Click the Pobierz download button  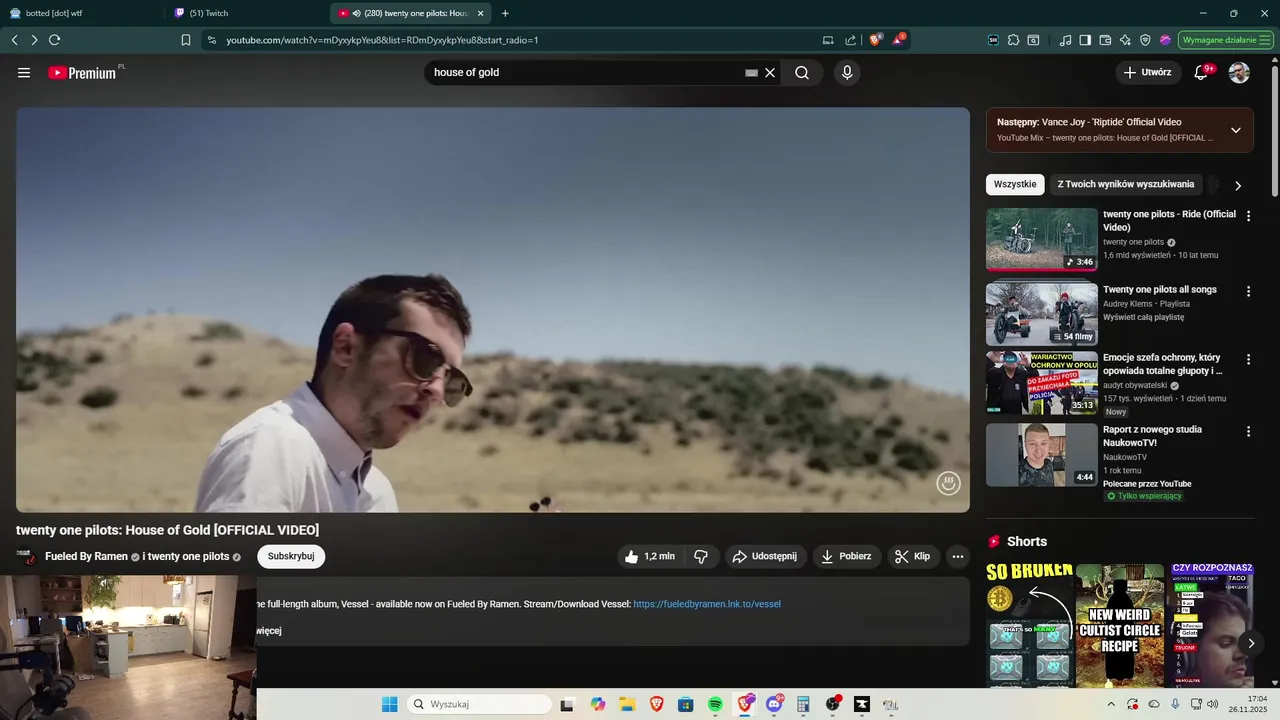click(846, 557)
